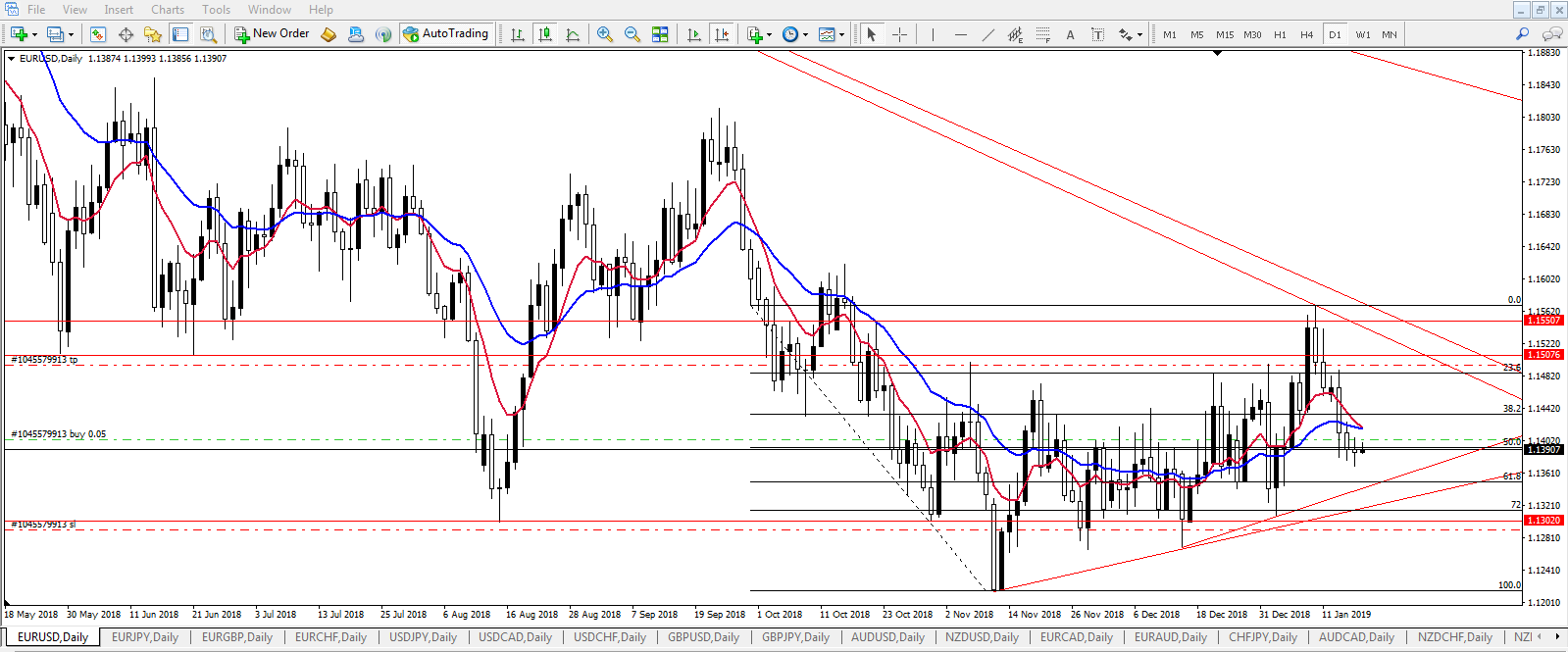
Task: Toggle the AutoTrading button
Action: (x=445, y=34)
